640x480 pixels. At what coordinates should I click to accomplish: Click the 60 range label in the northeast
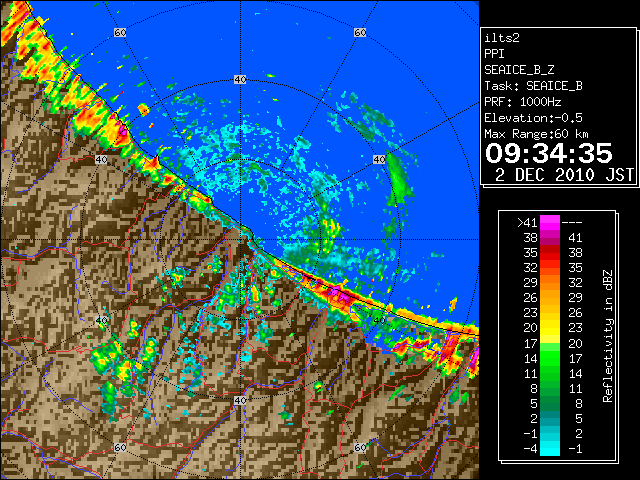[x=360, y=32]
